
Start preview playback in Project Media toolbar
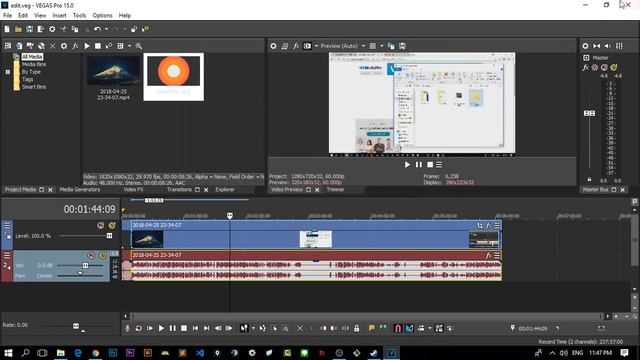(87, 46)
